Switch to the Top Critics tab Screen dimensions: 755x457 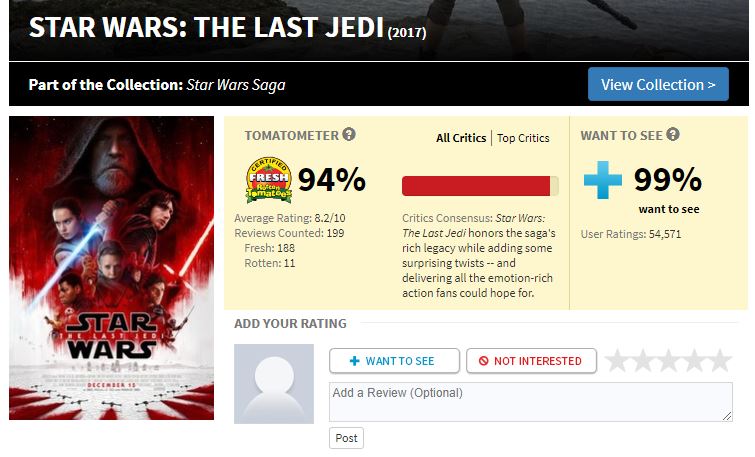pos(523,138)
